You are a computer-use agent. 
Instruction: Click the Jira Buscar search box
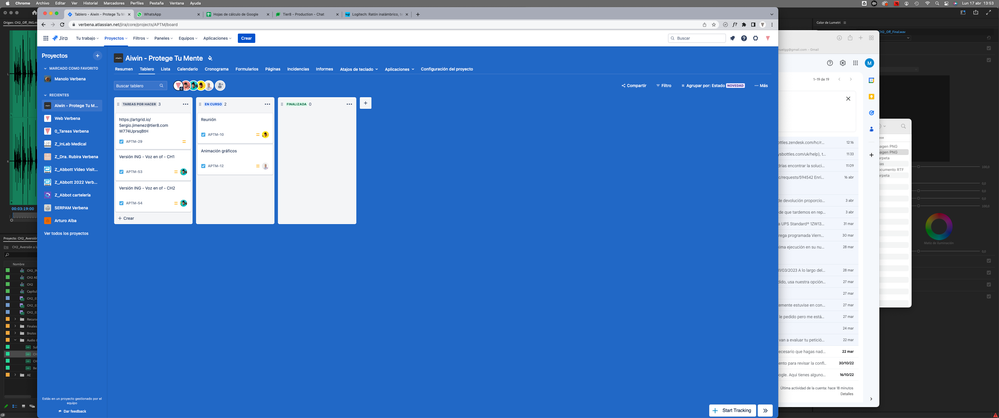(696, 38)
